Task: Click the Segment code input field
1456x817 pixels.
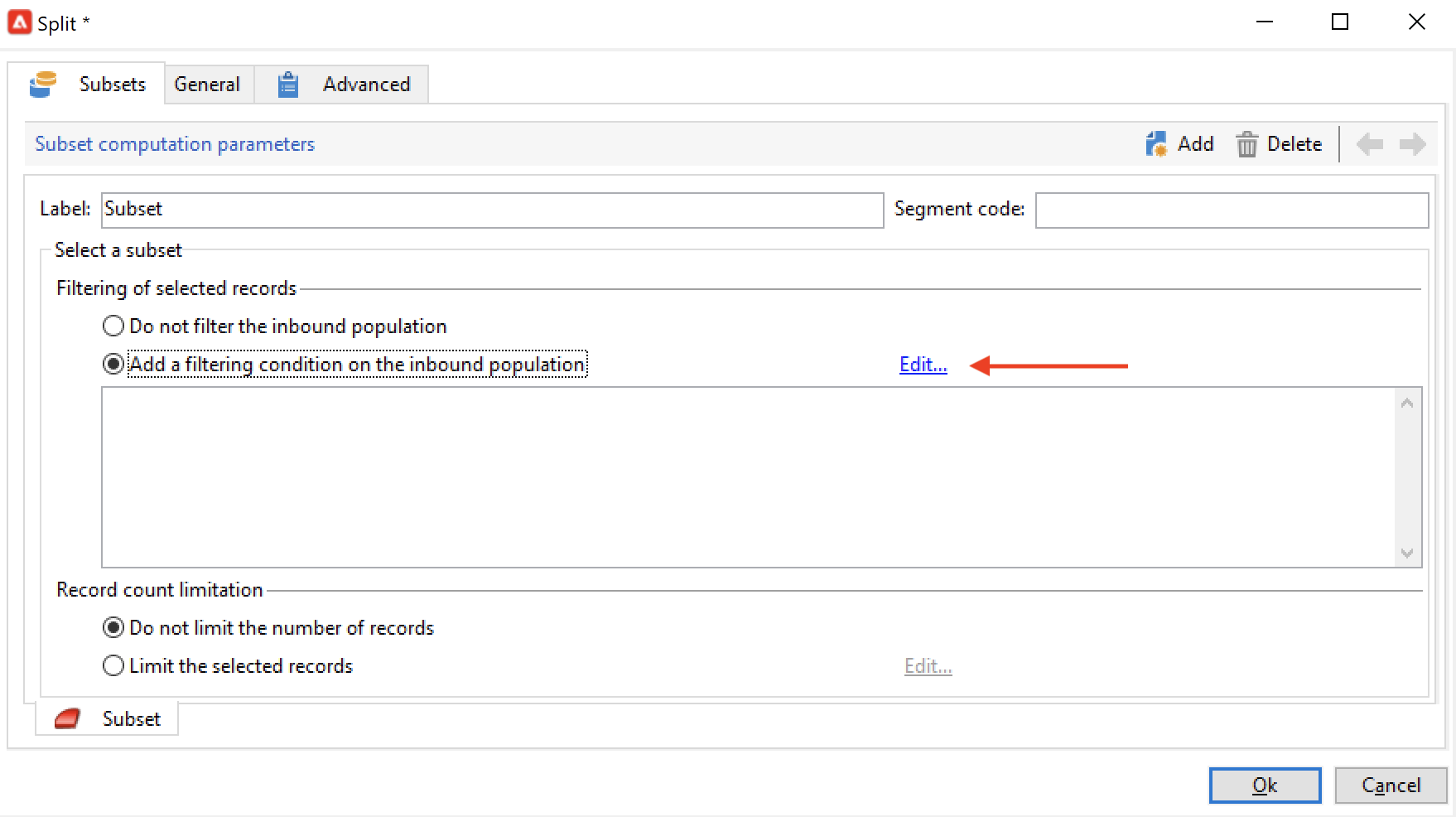Action: tap(1231, 210)
